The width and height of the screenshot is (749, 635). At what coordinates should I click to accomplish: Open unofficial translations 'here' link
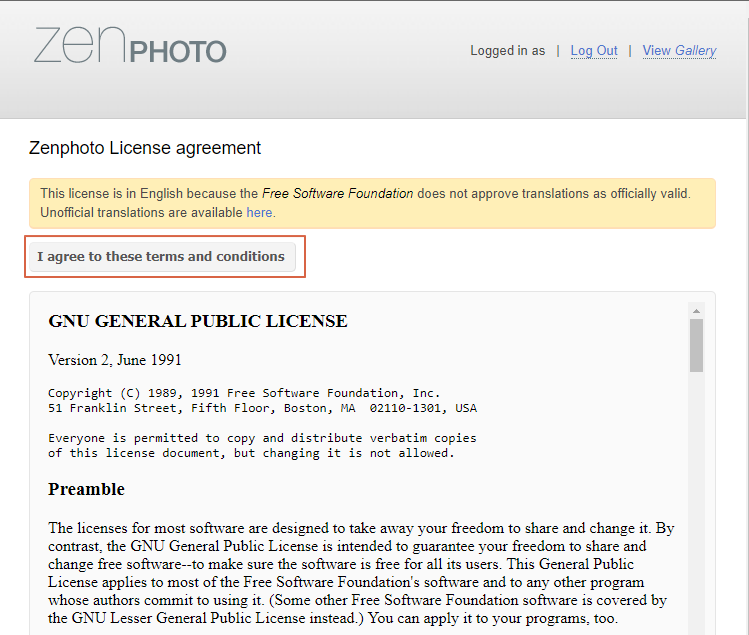[x=259, y=212]
